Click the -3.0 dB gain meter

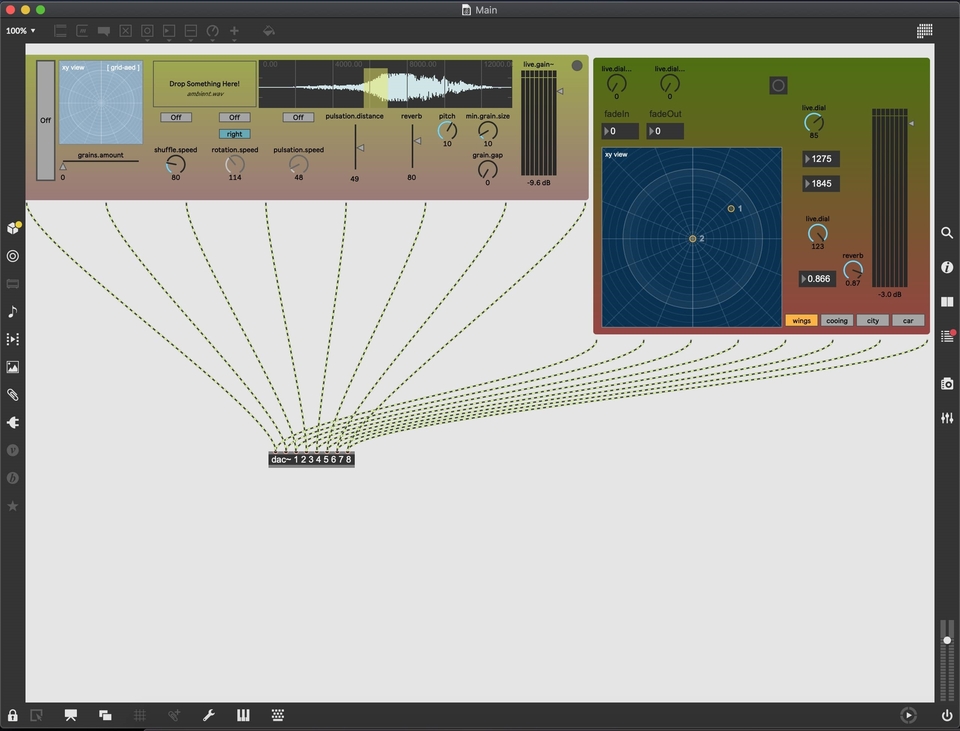click(x=890, y=198)
